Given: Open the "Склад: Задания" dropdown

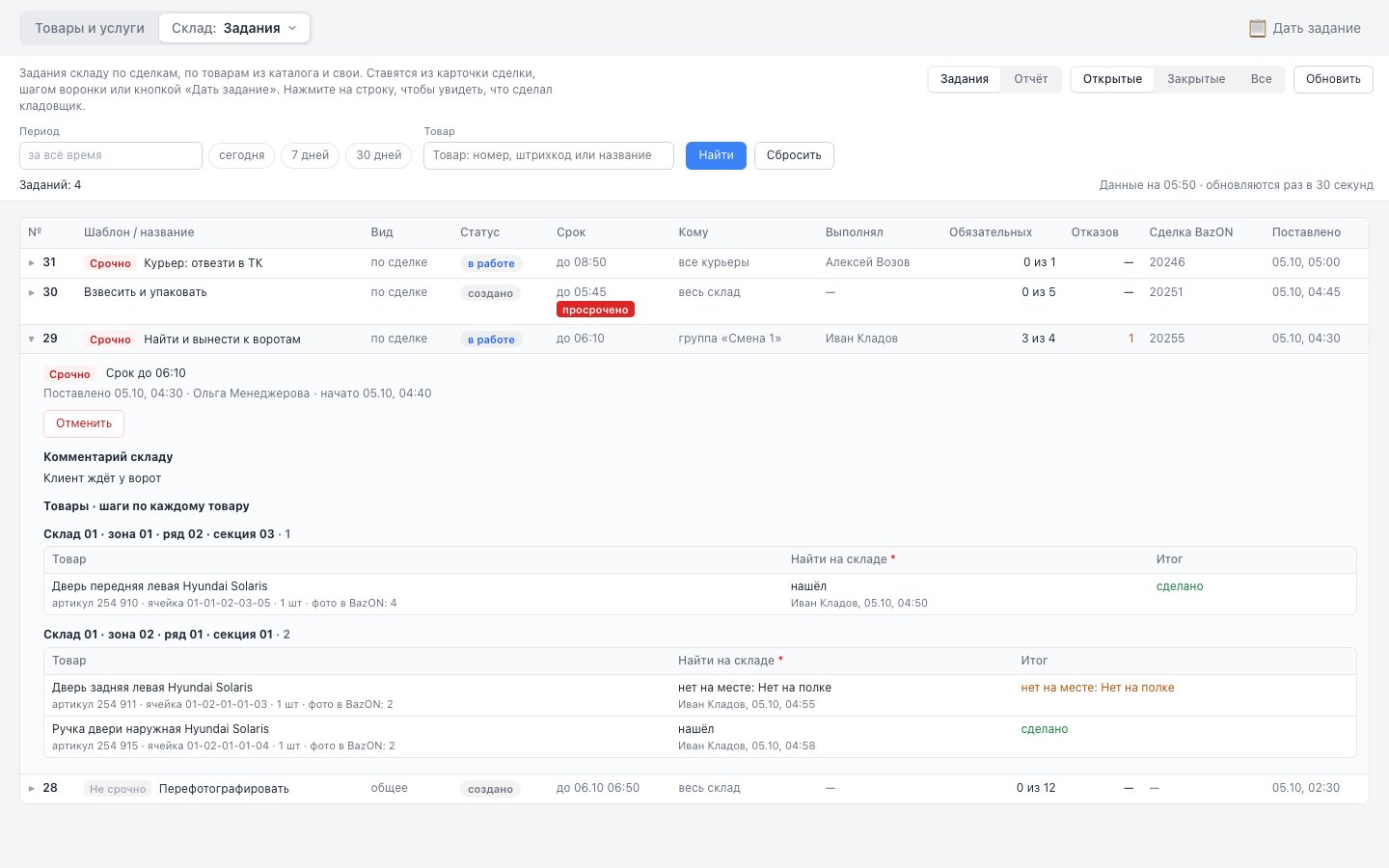Looking at the screenshot, I should pos(234,28).
